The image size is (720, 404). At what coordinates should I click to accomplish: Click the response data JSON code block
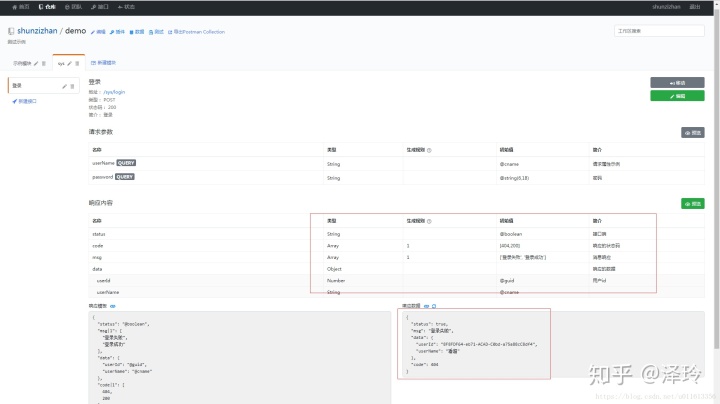[551, 344]
